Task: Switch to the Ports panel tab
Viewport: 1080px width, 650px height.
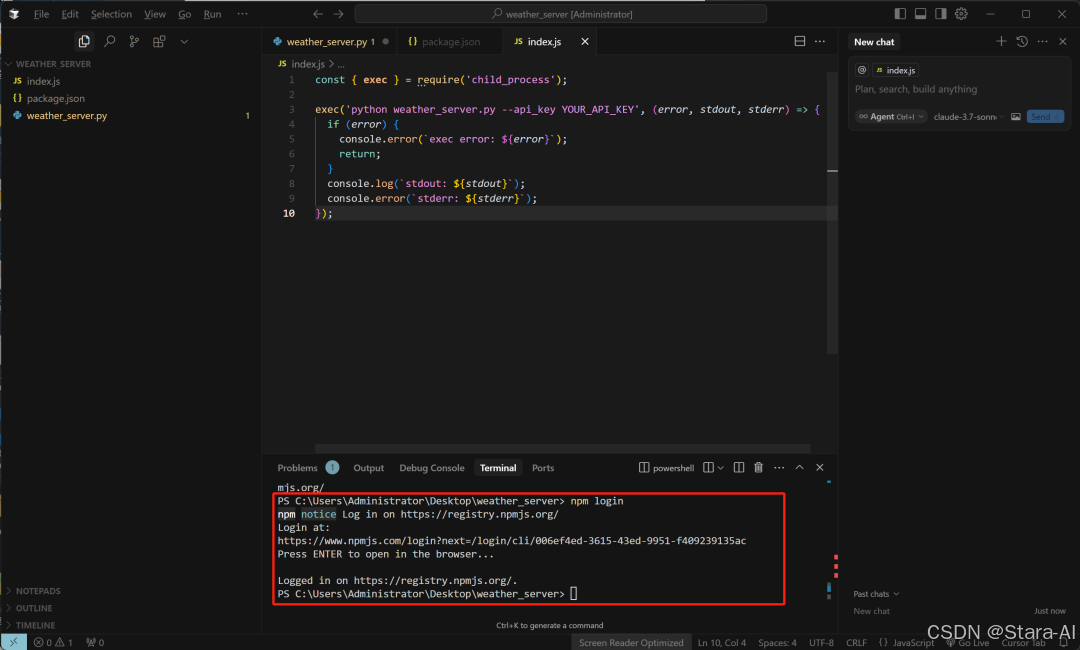Action: 543,468
